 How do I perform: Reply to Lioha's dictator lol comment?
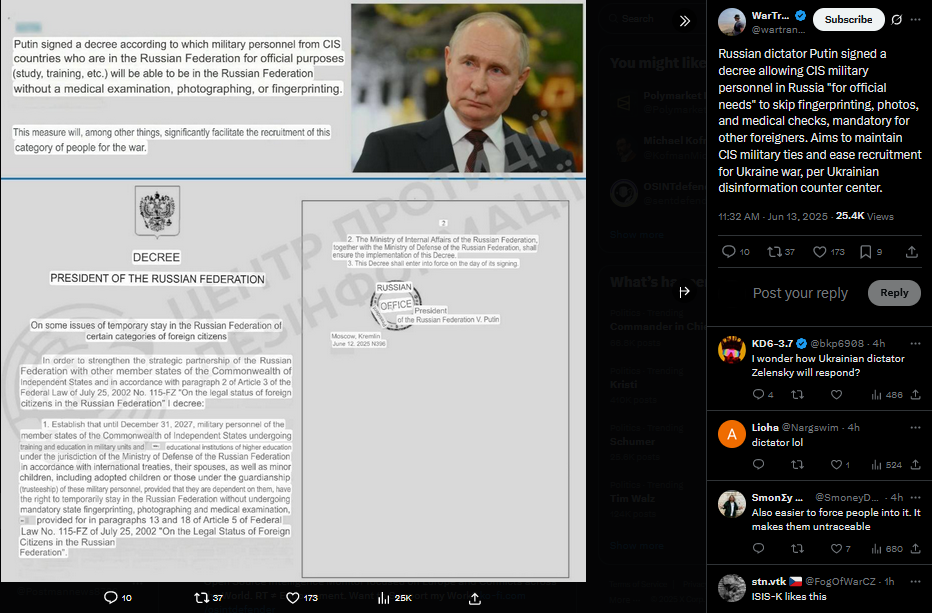[x=758, y=465]
